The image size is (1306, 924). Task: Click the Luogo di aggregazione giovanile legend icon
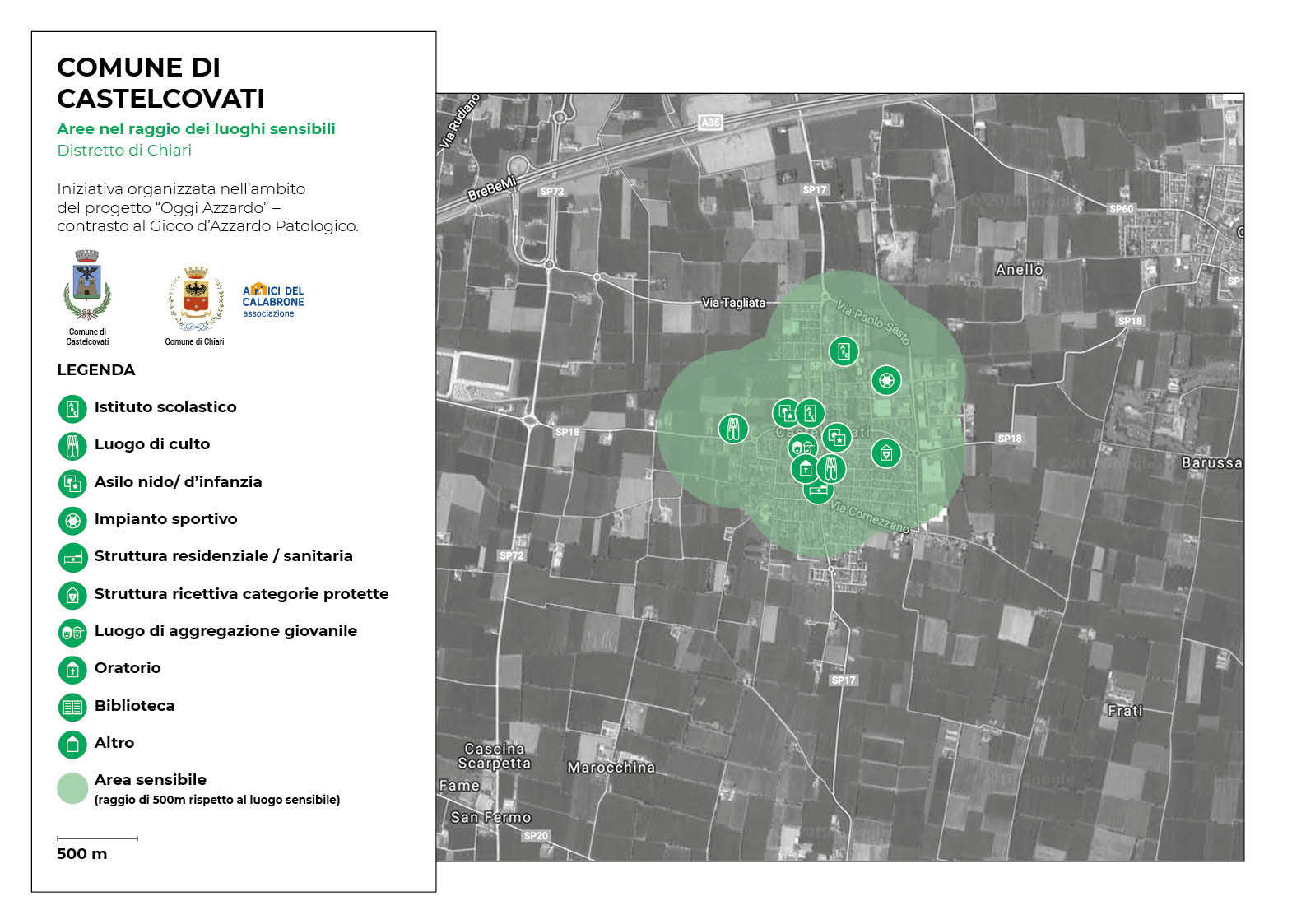tap(72, 632)
